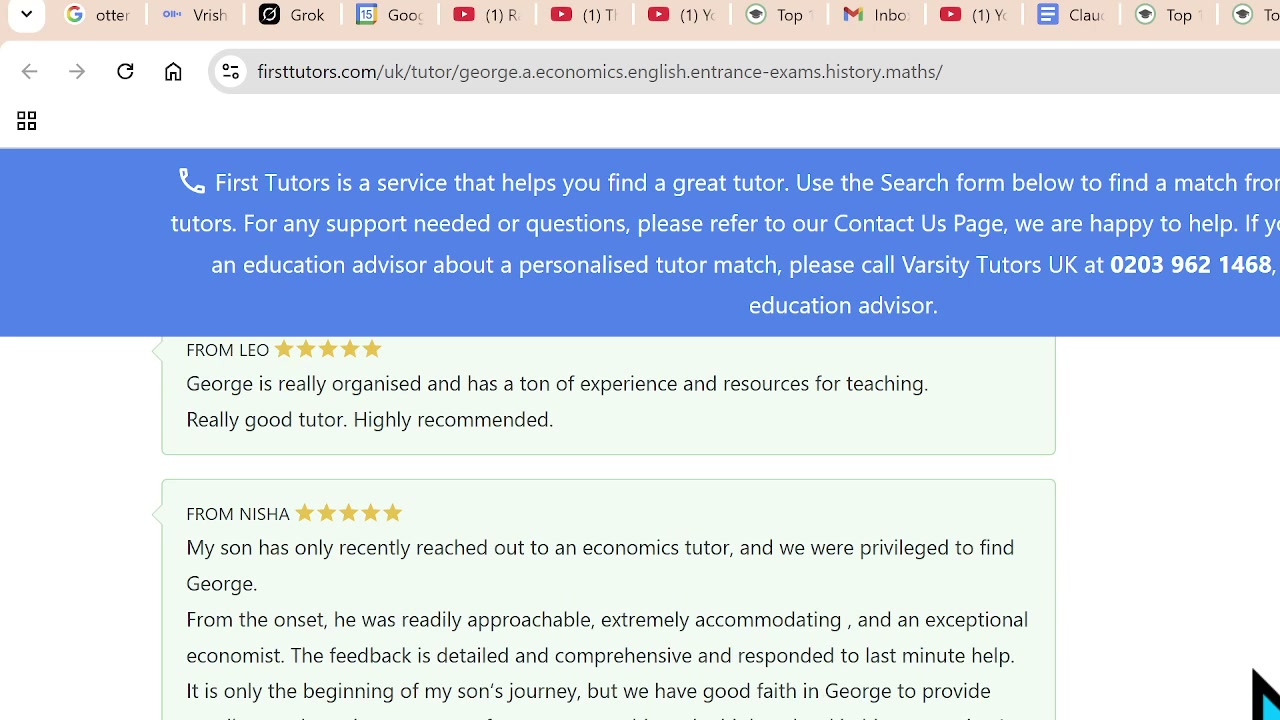Open the tab groups grid icon
This screenshot has width=1280, height=720.
(x=26, y=121)
